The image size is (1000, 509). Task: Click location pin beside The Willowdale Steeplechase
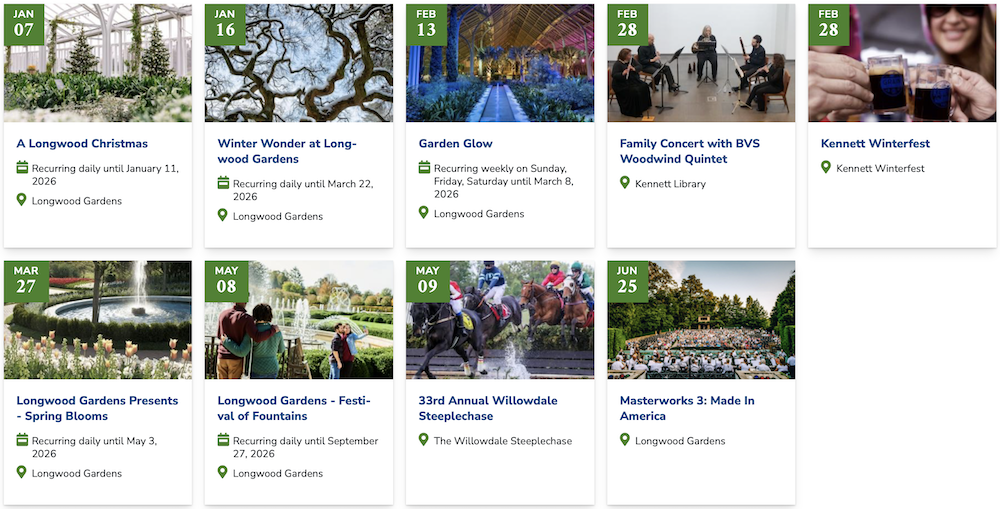pos(424,440)
